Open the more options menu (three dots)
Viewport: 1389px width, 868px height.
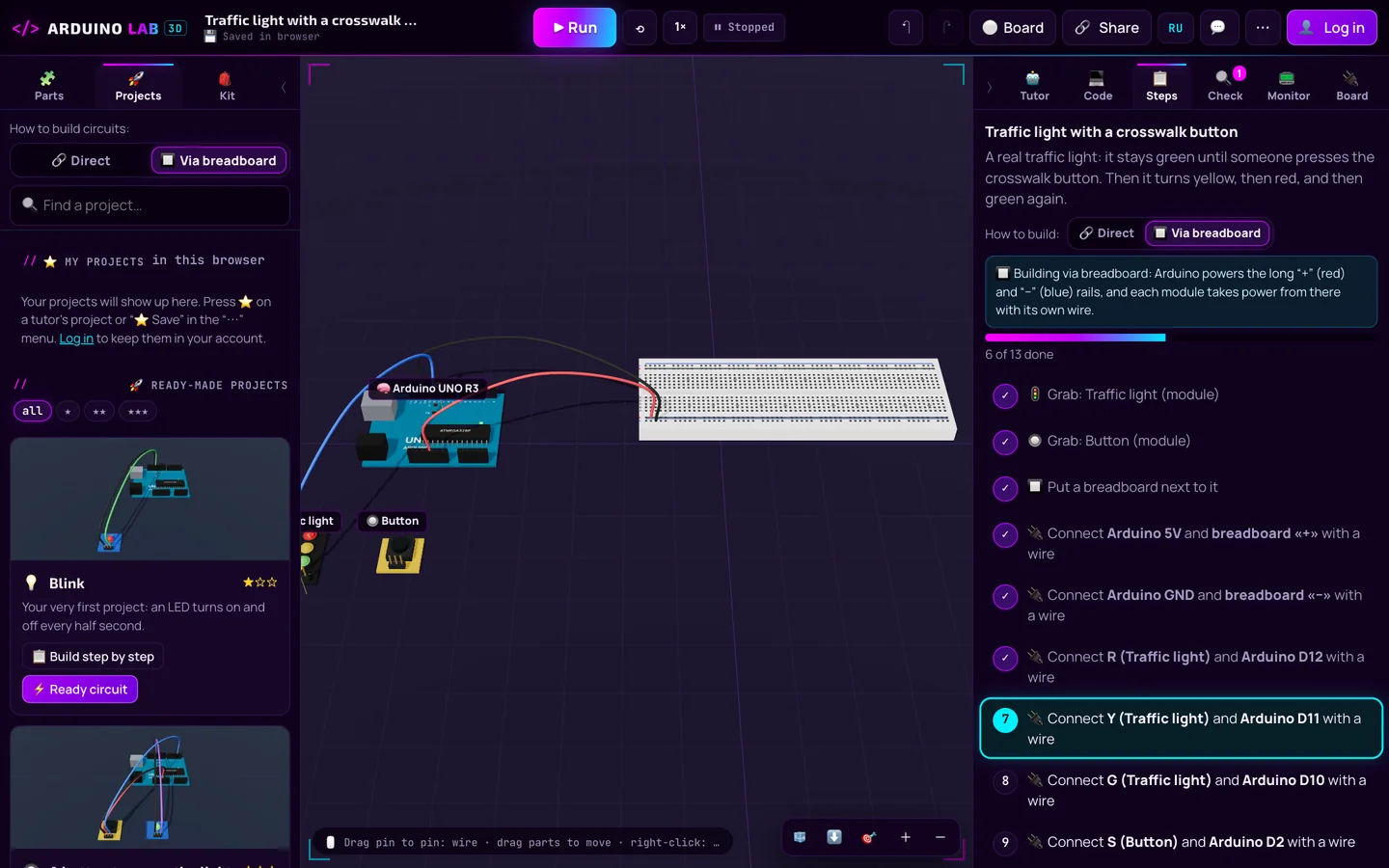(x=1263, y=28)
